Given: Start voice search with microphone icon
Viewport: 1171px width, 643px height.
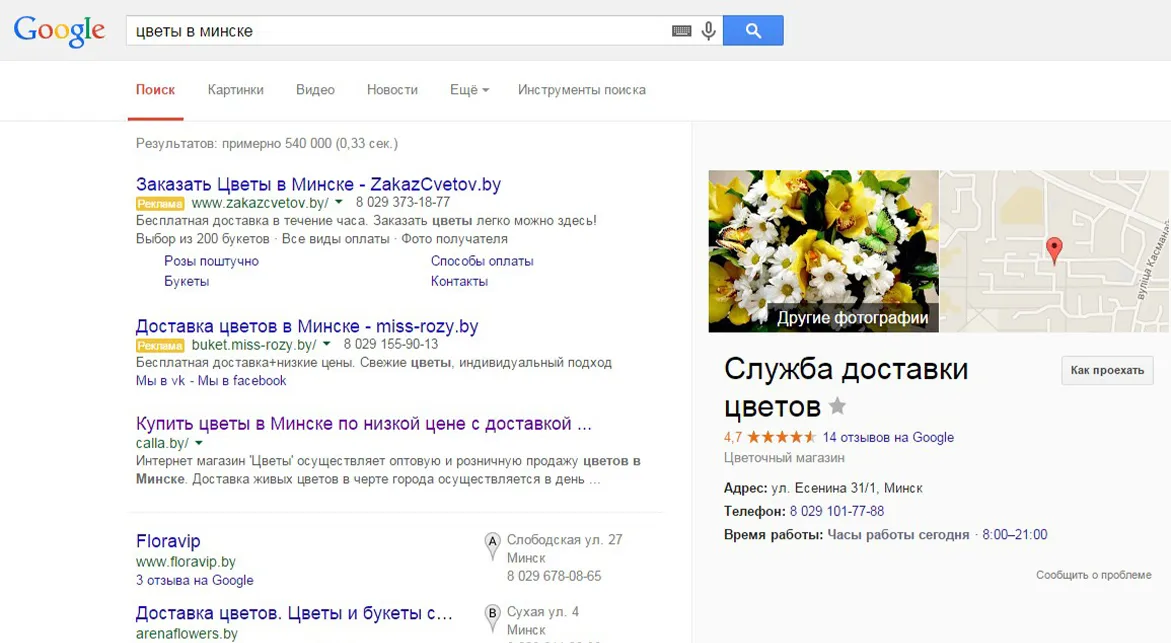Looking at the screenshot, I should 709,31.
